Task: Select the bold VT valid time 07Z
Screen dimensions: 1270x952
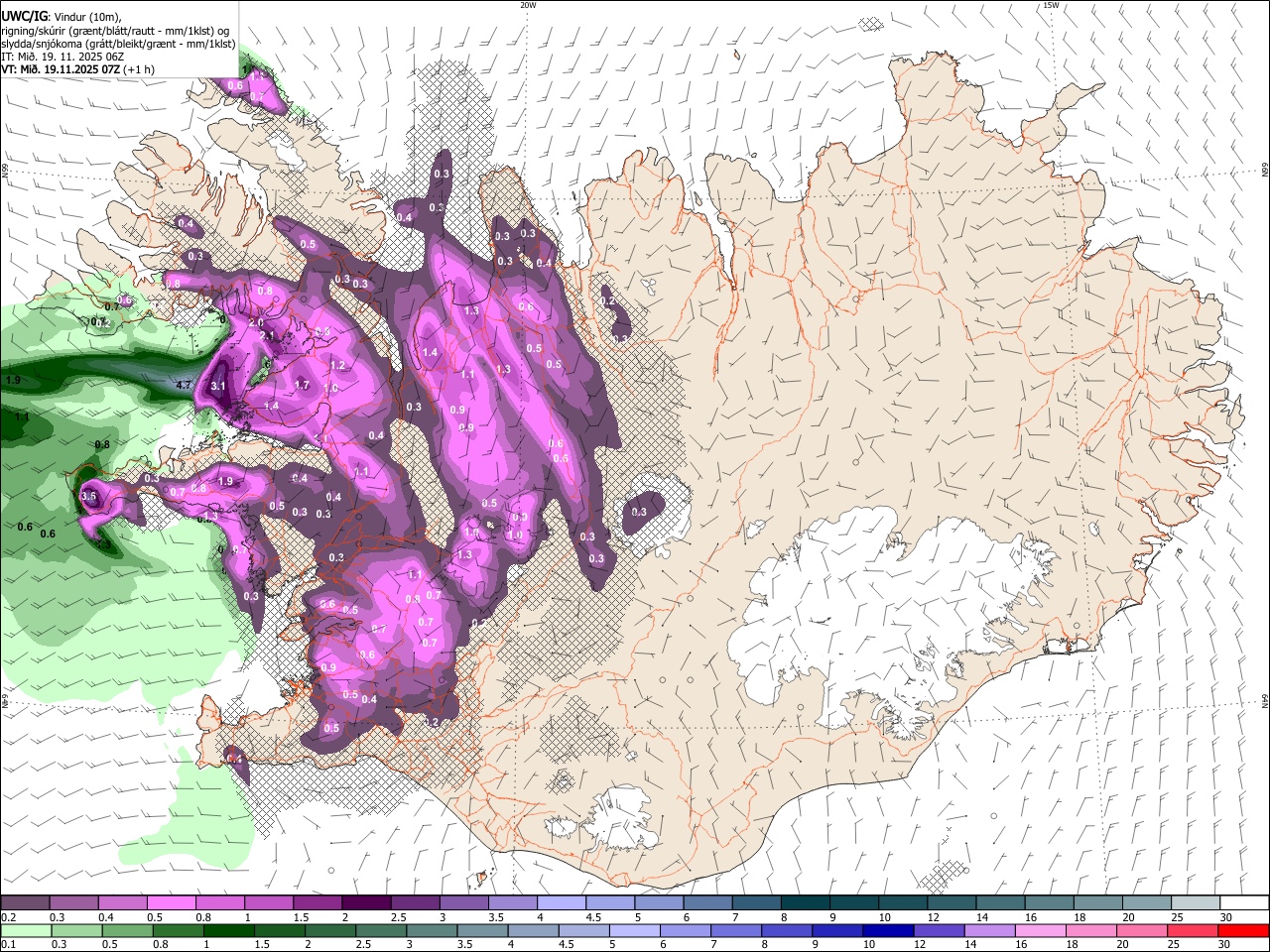Action: (62, 69)
